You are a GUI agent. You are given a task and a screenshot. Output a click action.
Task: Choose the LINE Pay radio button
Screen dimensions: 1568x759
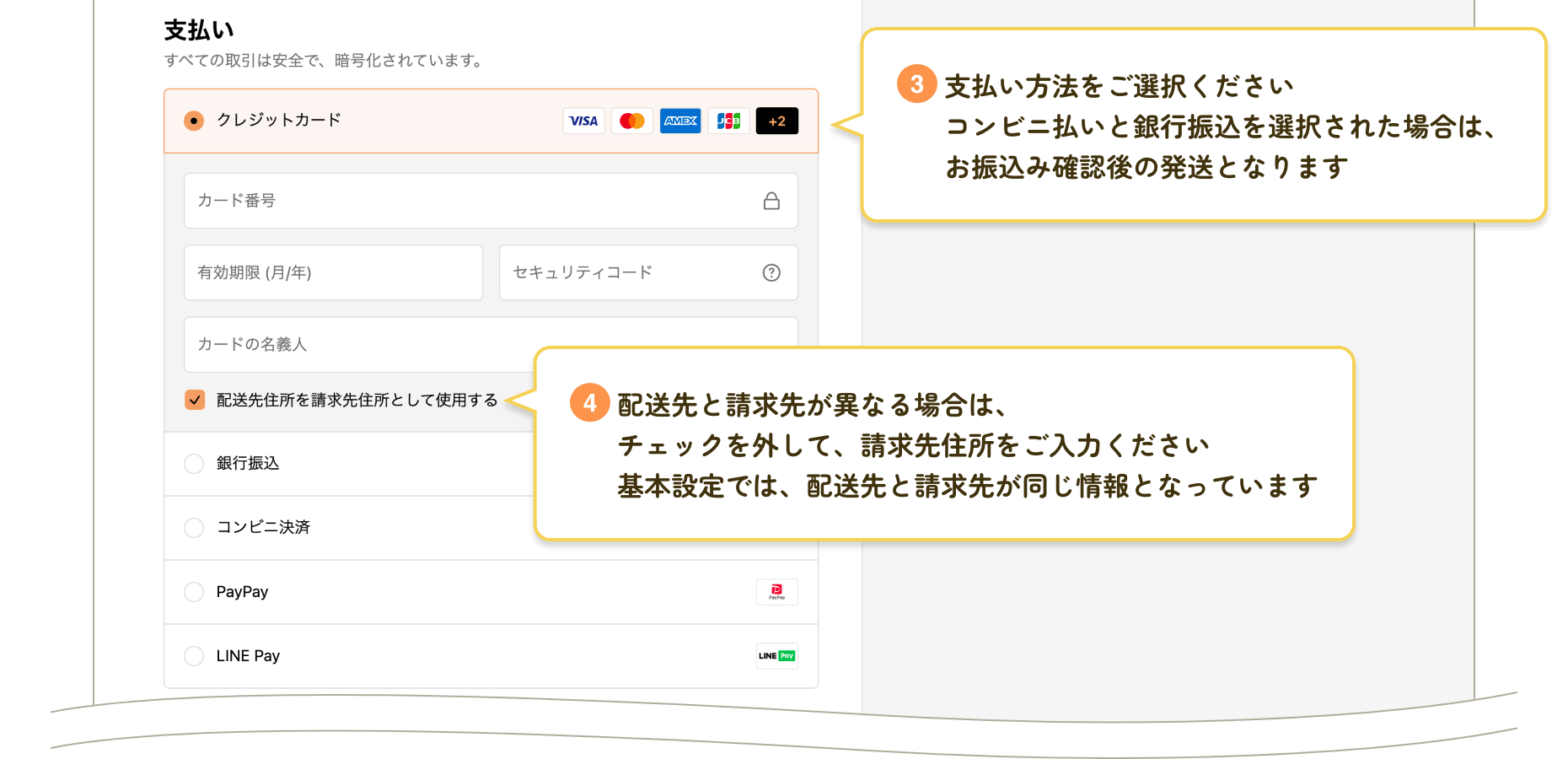(194, 656)
